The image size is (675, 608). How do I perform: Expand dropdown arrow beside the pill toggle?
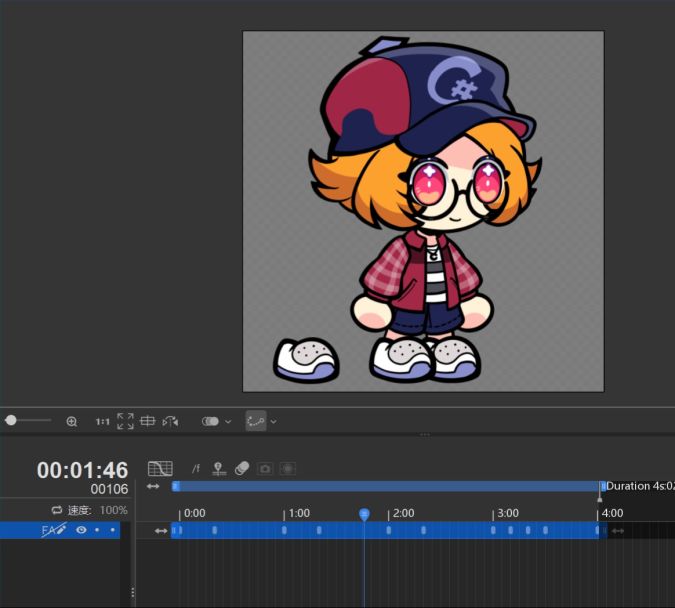coord(228,422)
